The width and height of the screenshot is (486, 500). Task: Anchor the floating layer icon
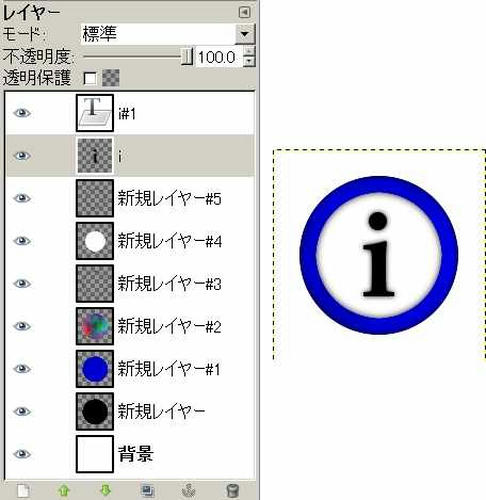point(189,491)
